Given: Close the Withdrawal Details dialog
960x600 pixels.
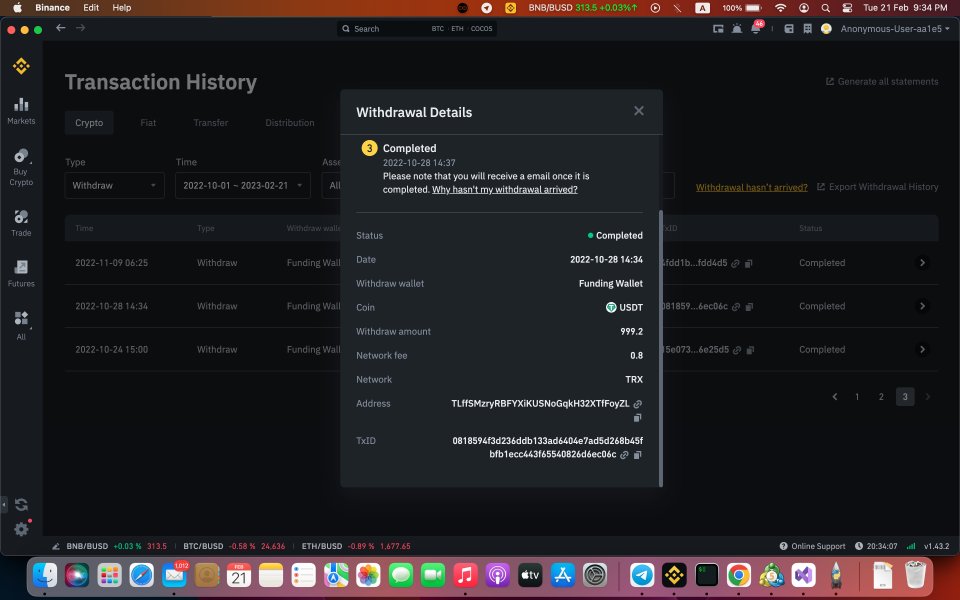Looking at the screenshot, I should click(639, 111).
